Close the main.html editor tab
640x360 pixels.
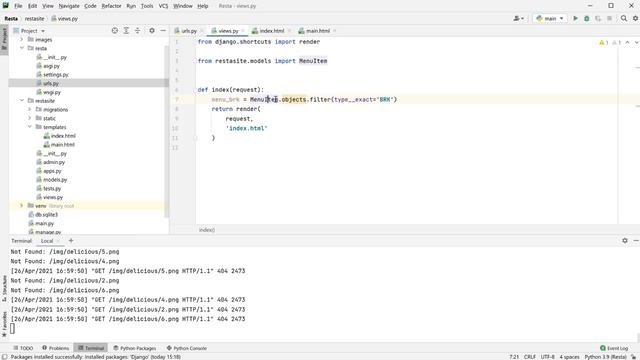(x=335, y=31)
